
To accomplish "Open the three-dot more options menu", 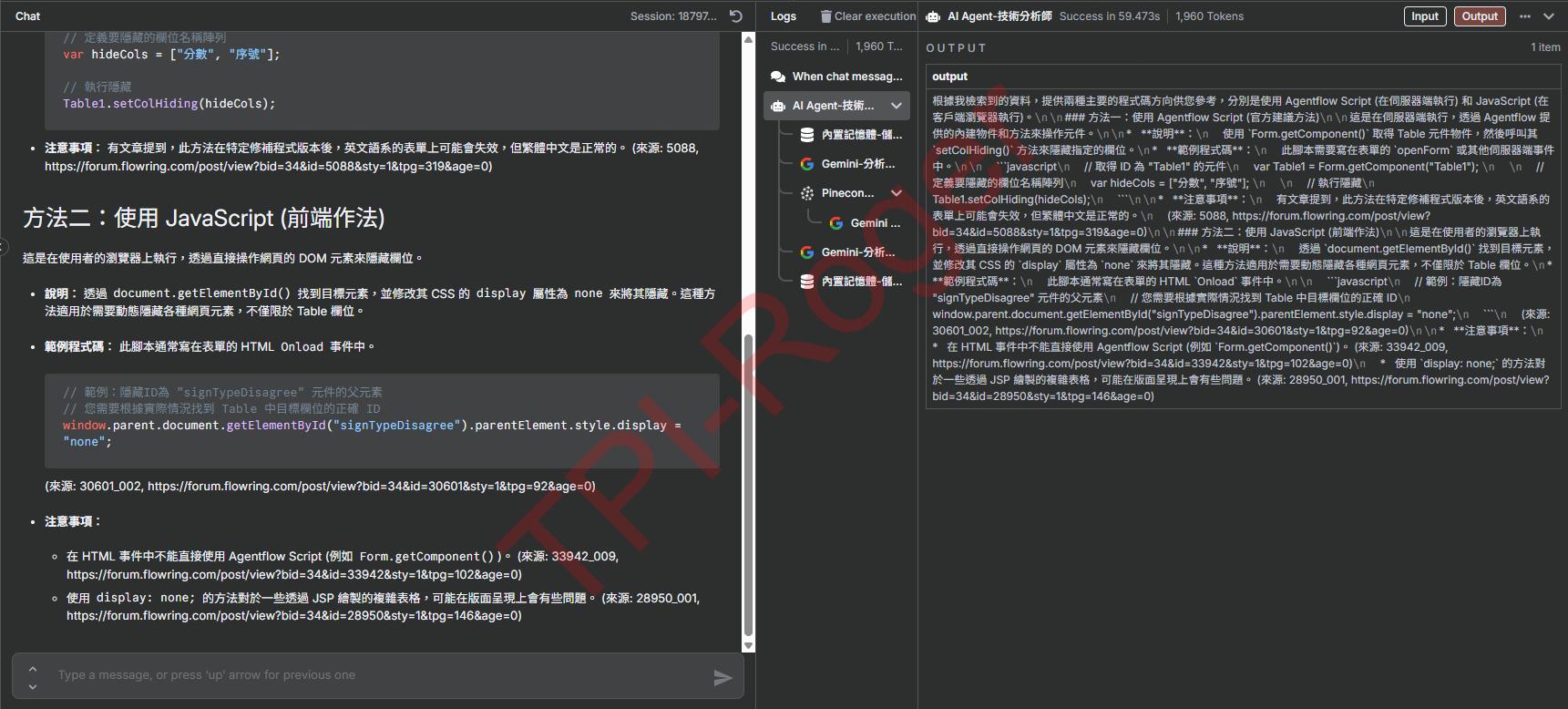I will pos(1525,16).
